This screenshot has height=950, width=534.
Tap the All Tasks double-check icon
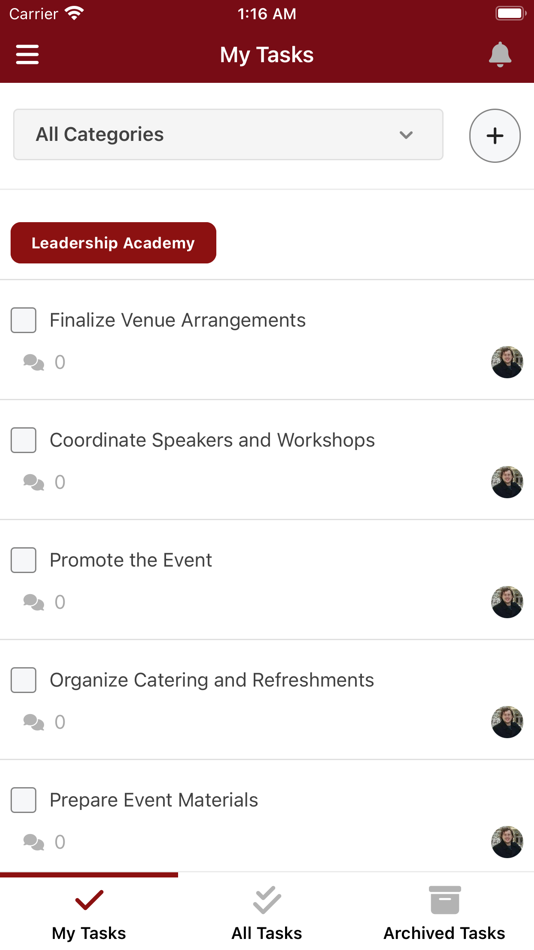(x=267, y=900)
